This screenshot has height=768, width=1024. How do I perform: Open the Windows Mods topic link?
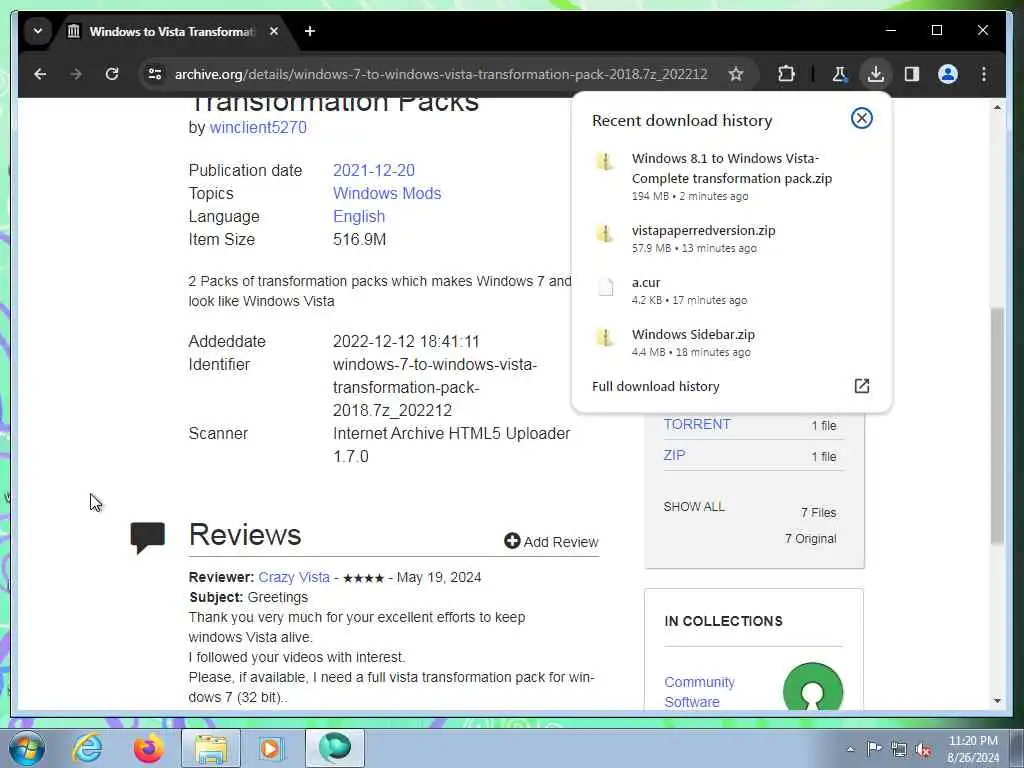[387, 193]
